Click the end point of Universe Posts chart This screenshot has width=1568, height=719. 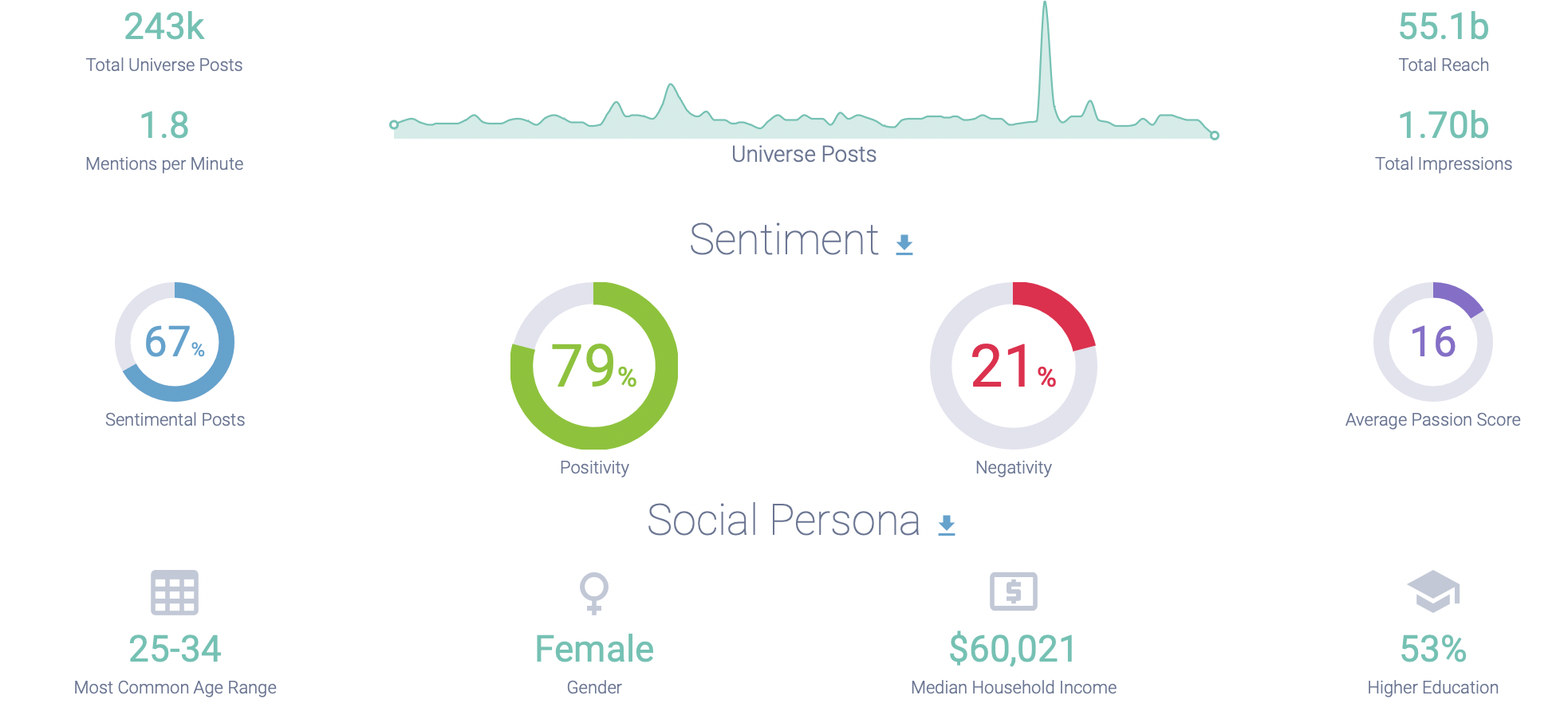[x=1214, y=136]
